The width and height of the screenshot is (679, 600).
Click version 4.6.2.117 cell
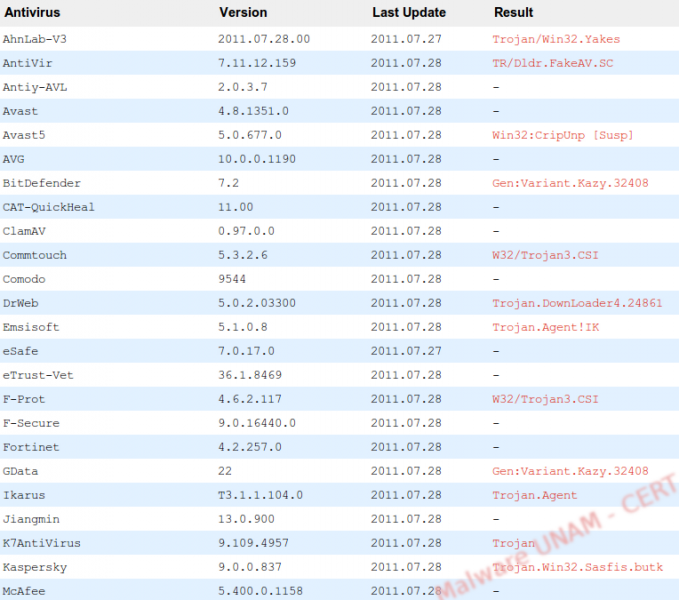pyautogui.click(x=250, y=399)
